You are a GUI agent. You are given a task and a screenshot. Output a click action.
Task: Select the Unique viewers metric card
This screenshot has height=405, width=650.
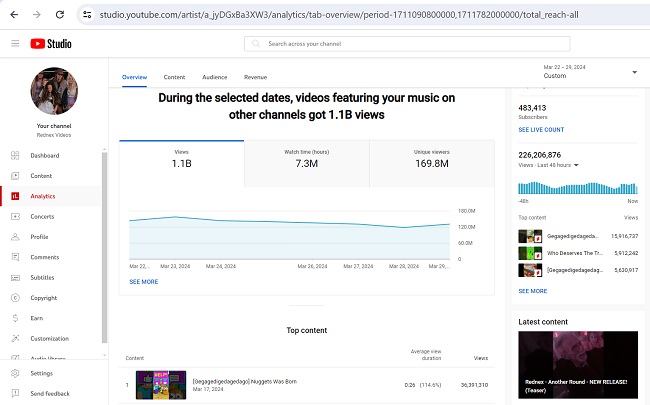[431, 157]
